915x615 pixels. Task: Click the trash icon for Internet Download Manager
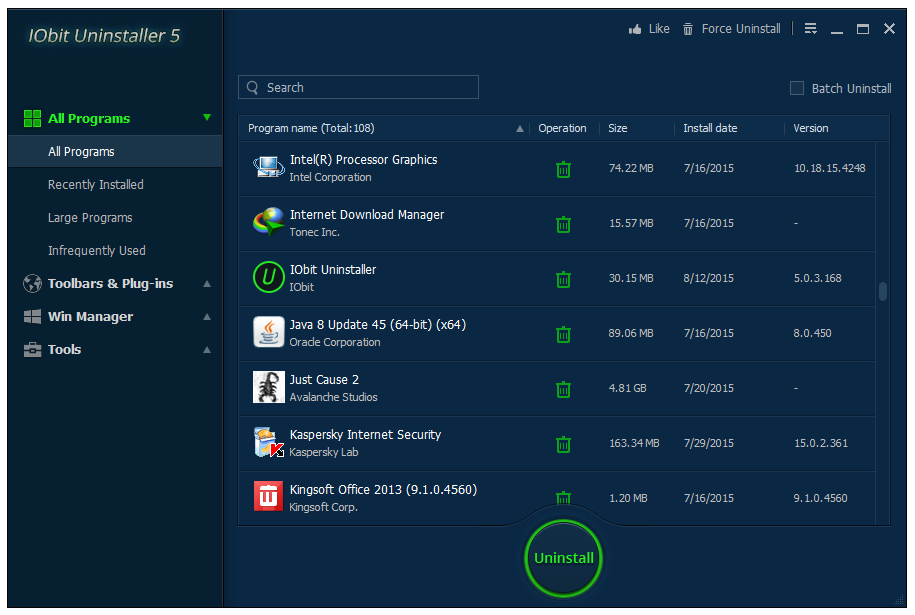(563, 224)
